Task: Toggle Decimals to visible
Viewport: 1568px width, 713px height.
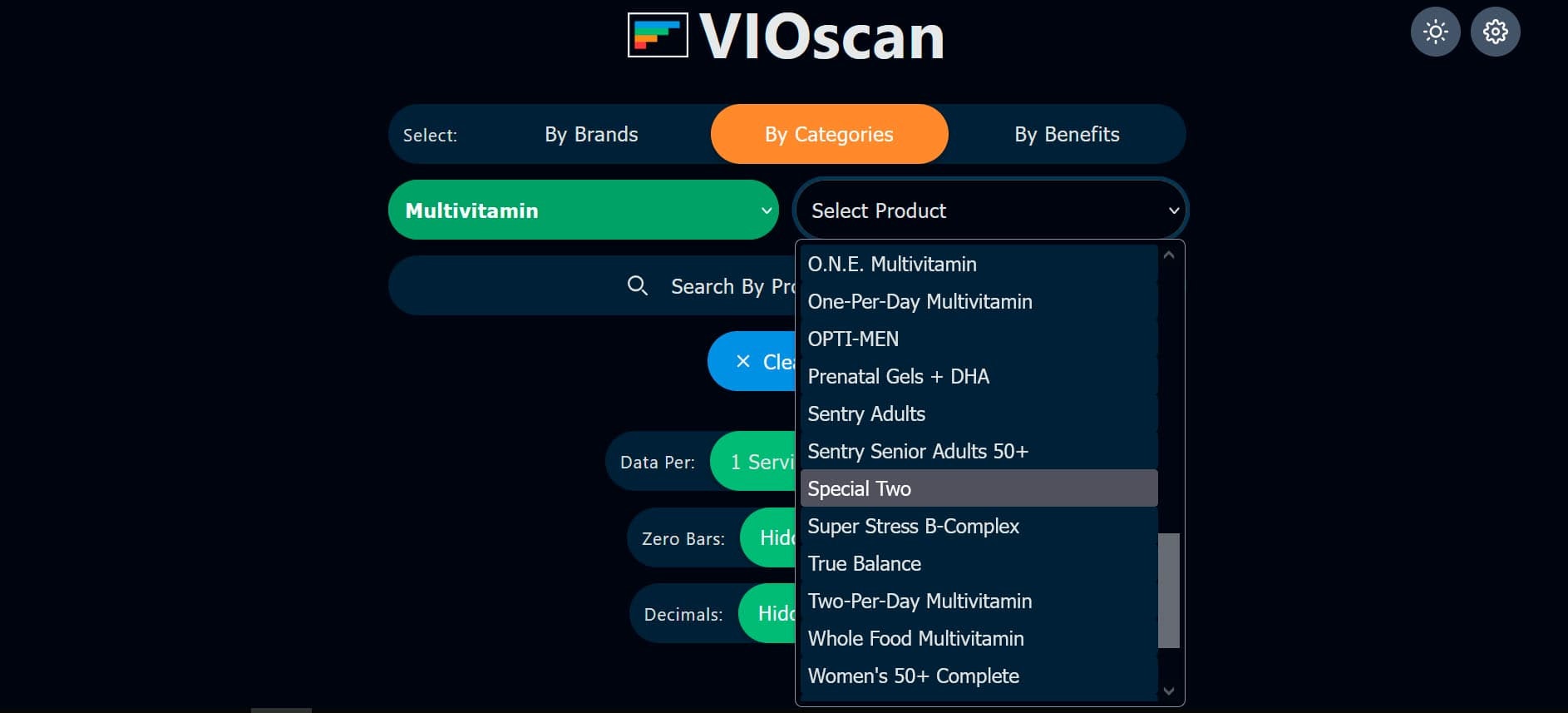Action: point(773,614)
